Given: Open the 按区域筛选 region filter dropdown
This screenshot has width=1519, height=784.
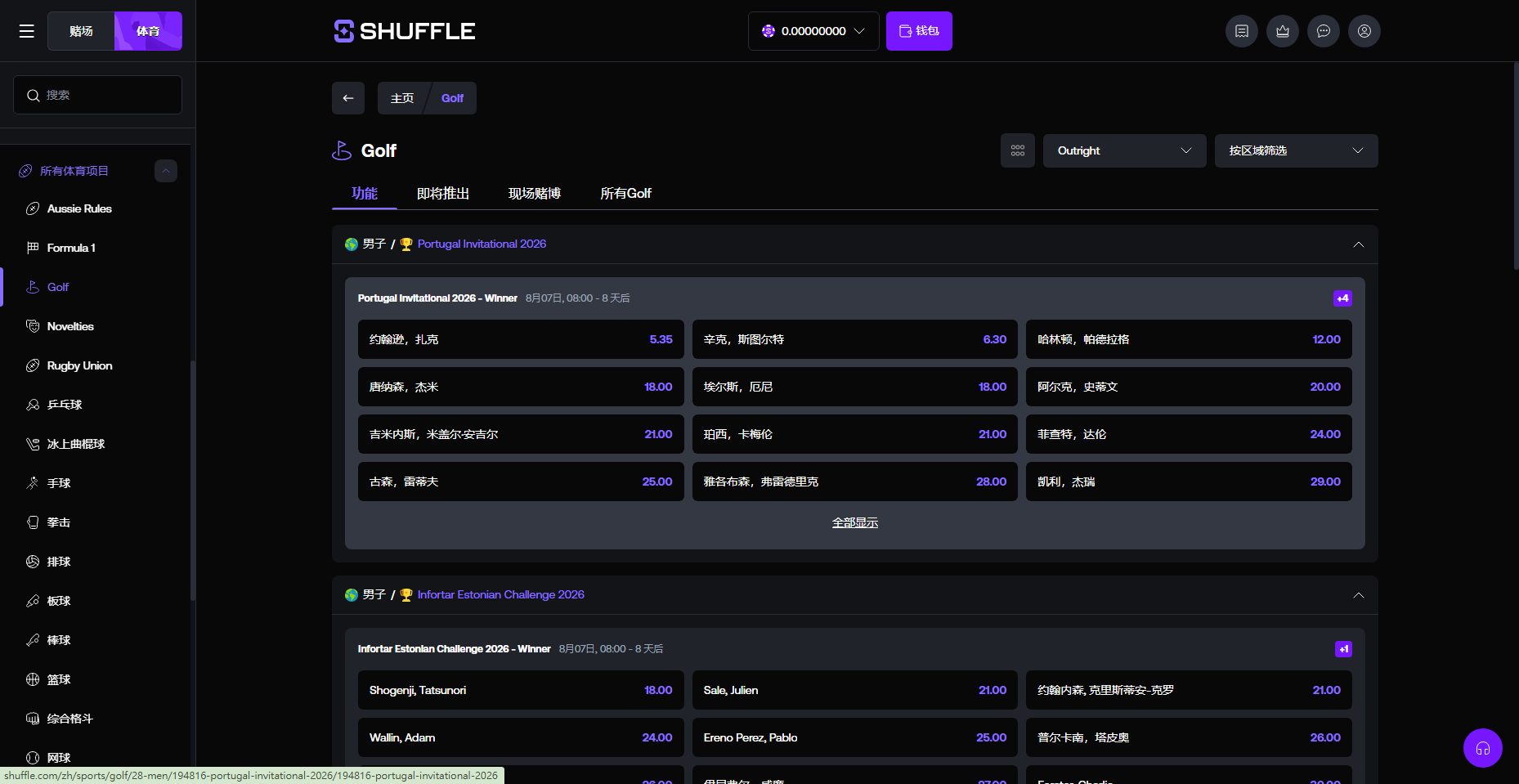Looking at the screenshot, I should (x=1297, y=150).
